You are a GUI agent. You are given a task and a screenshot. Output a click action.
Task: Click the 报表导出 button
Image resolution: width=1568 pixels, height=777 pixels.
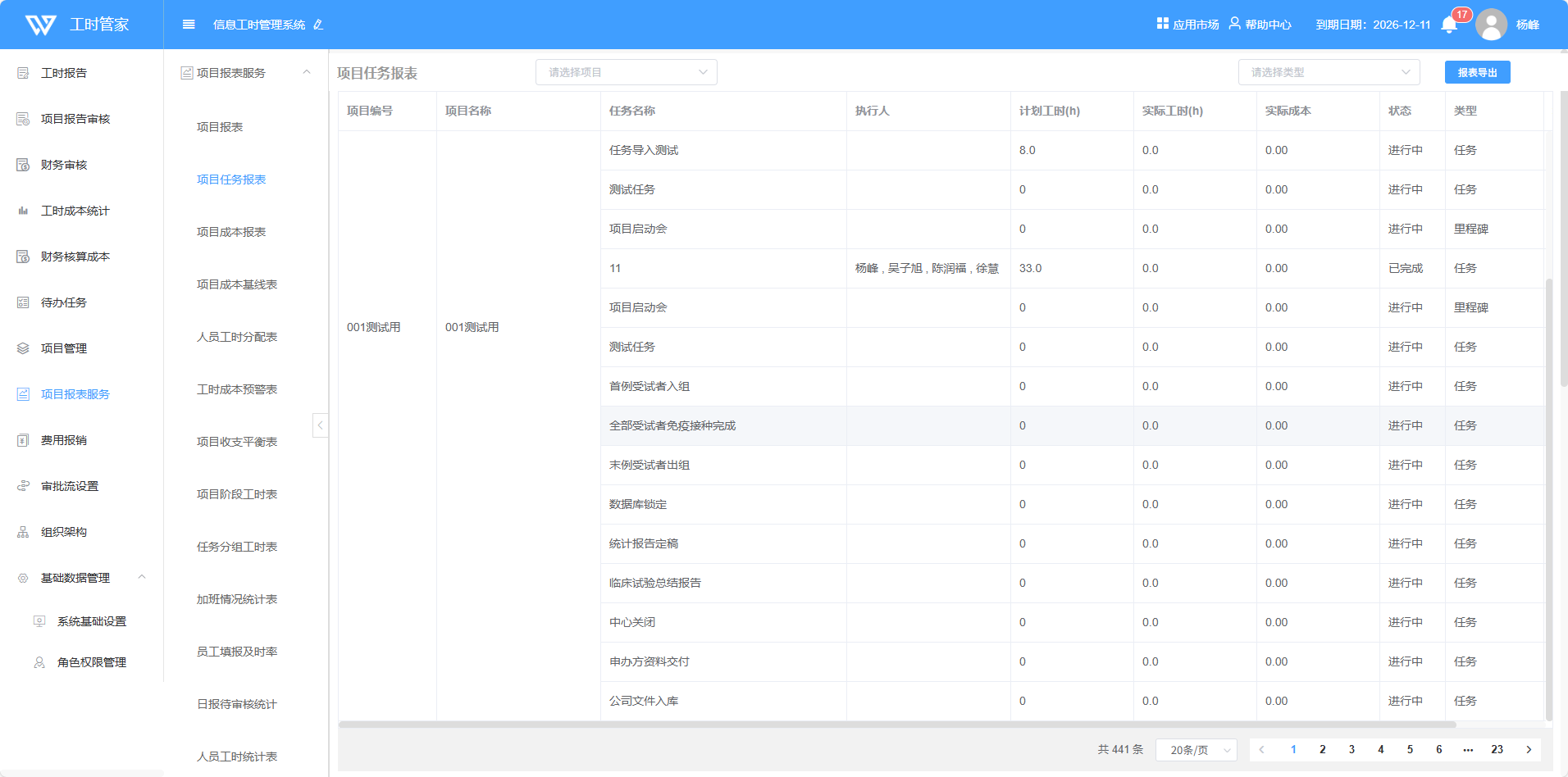pyautogui.click(x=1477, y=72)
